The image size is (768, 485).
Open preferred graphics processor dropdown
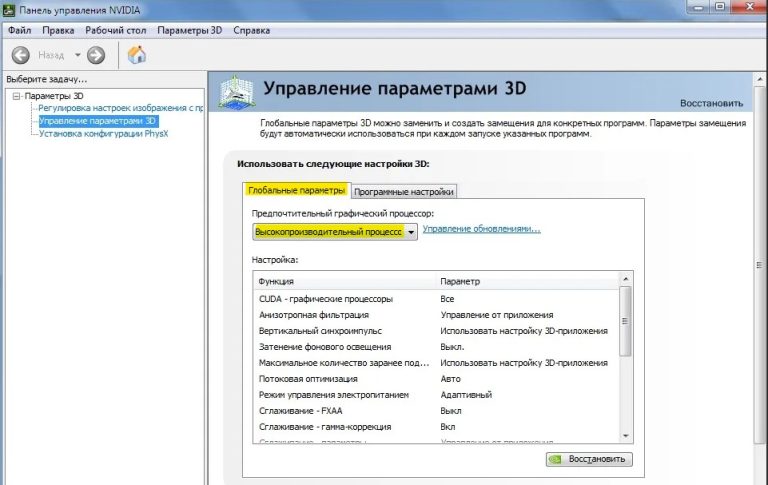pyautogui.click(x=335, y=232)
